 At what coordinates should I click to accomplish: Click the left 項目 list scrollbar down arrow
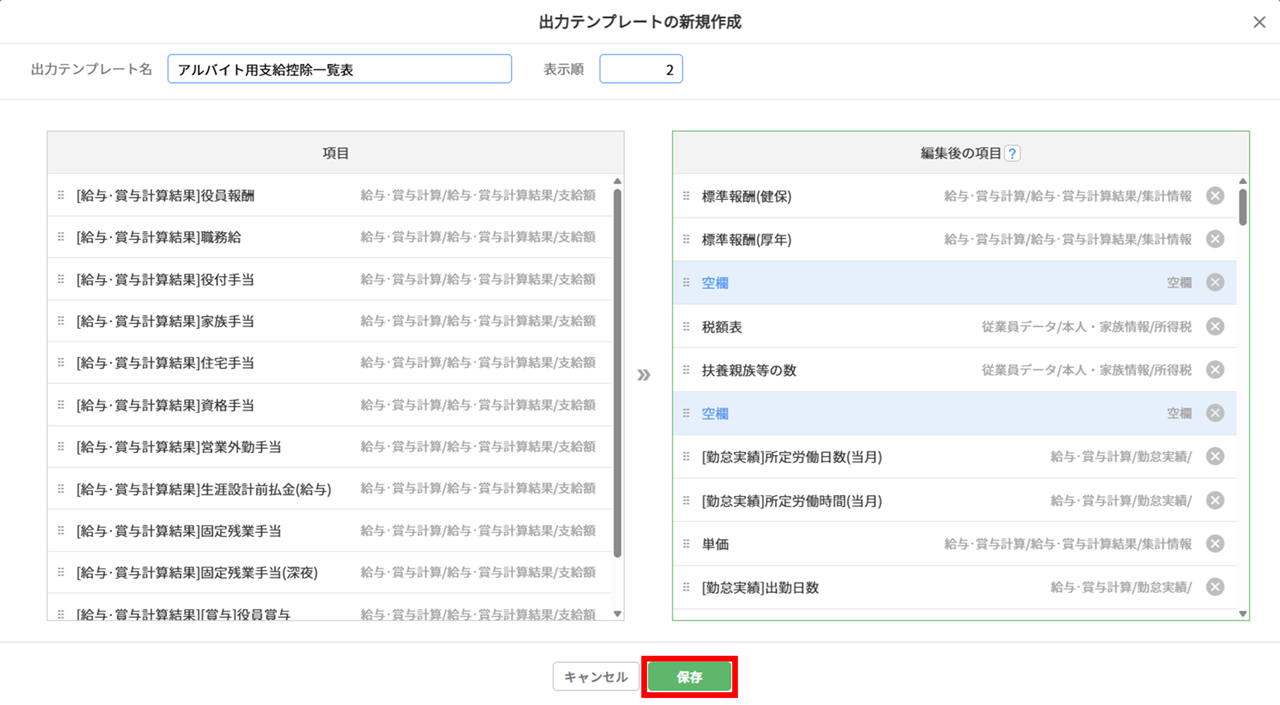click(617, 613)
